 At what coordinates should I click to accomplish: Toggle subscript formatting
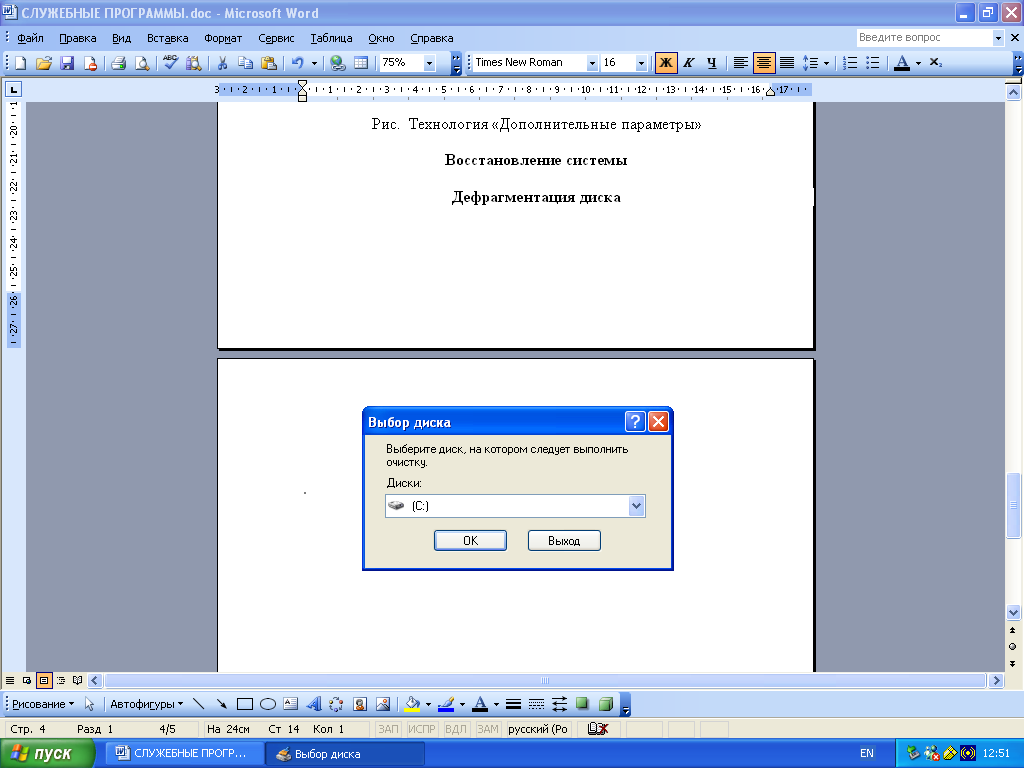coord(936,63)
